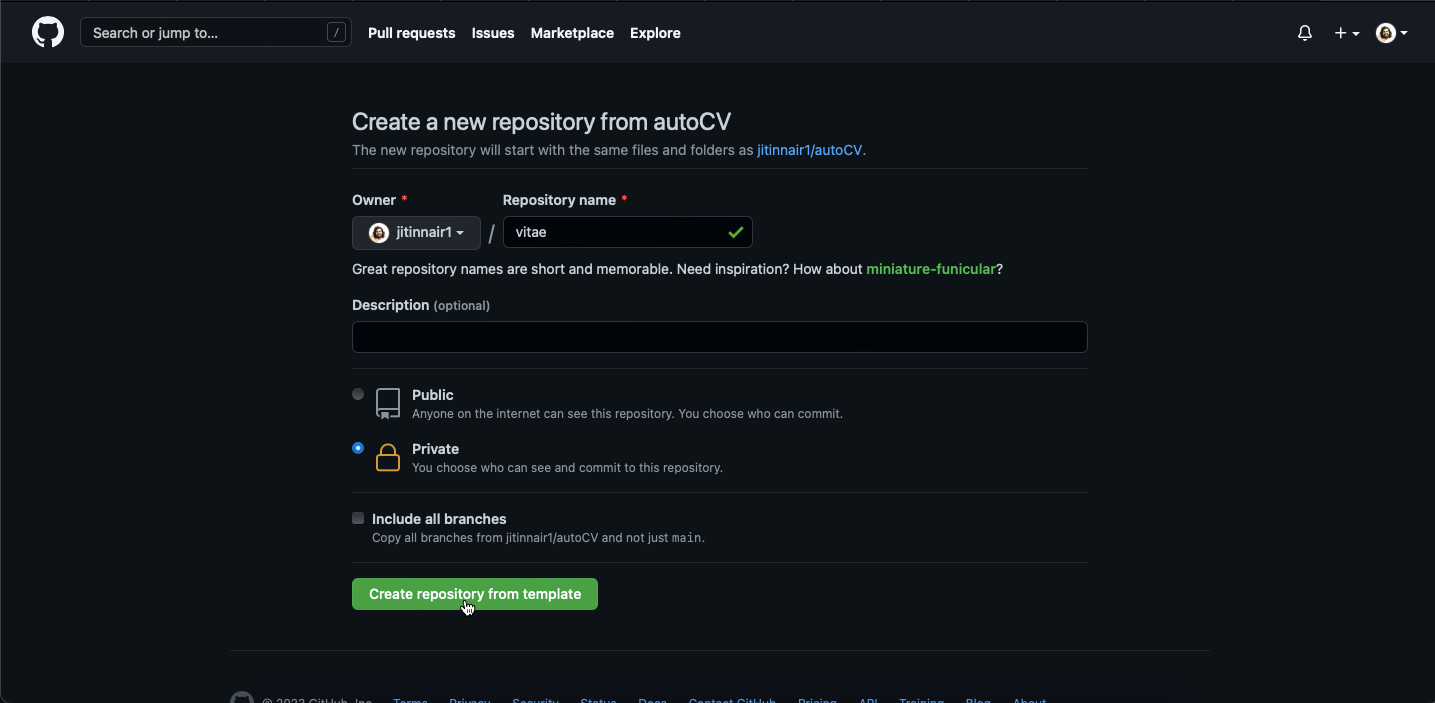
Task: Open the Issues page
Action: click(x=493, y=33)
